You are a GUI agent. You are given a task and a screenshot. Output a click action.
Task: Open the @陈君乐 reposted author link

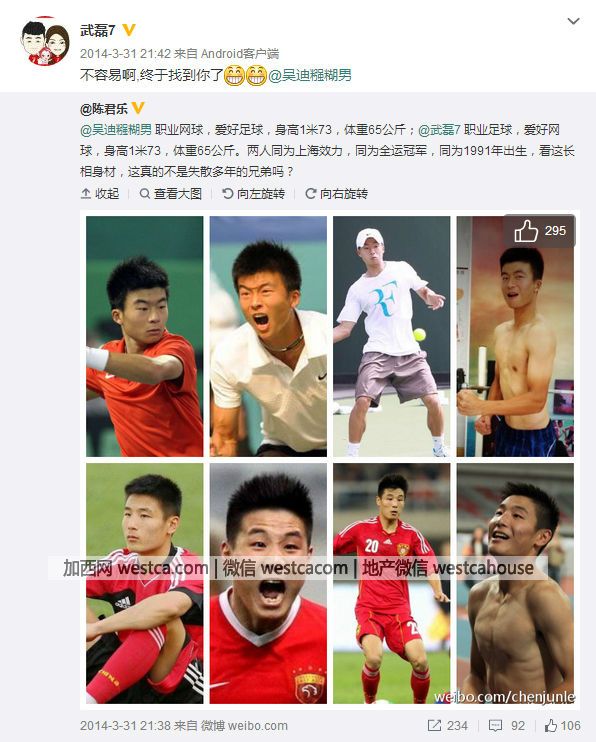pyautogui.click(x=104, y=109)
